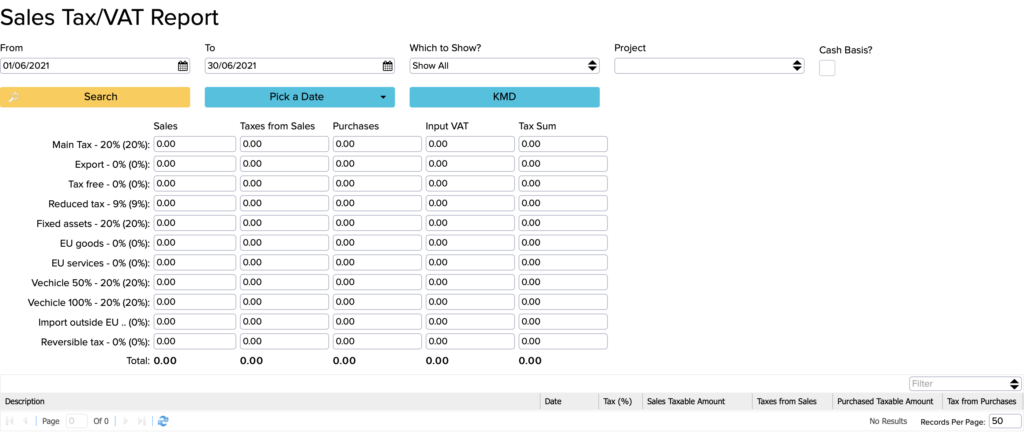Click the 'Cash Basis?' label
The width and height of the screenshot is (1024, 432).
tap(844, 50)
